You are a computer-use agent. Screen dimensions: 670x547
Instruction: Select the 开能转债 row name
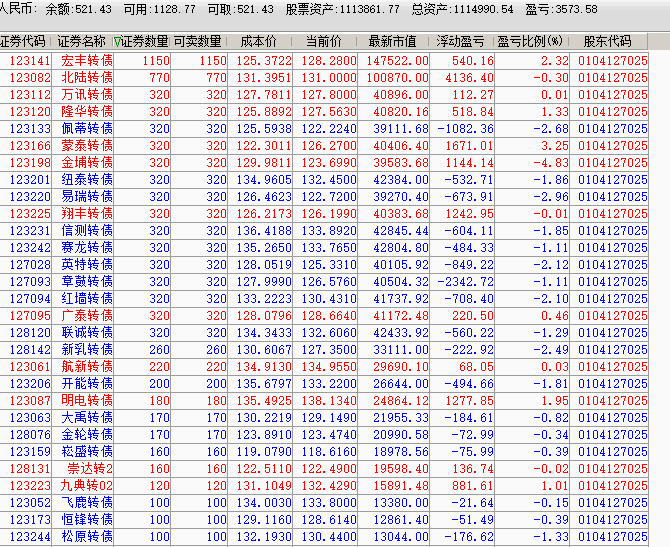87,384
